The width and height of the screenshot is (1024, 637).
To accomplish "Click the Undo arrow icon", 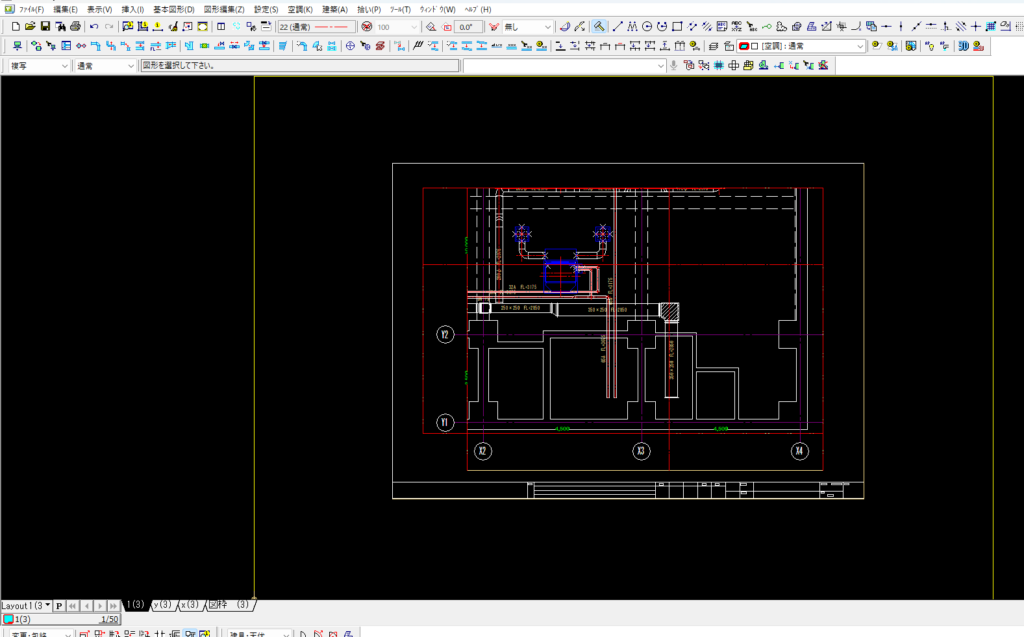I will [94, 26].
